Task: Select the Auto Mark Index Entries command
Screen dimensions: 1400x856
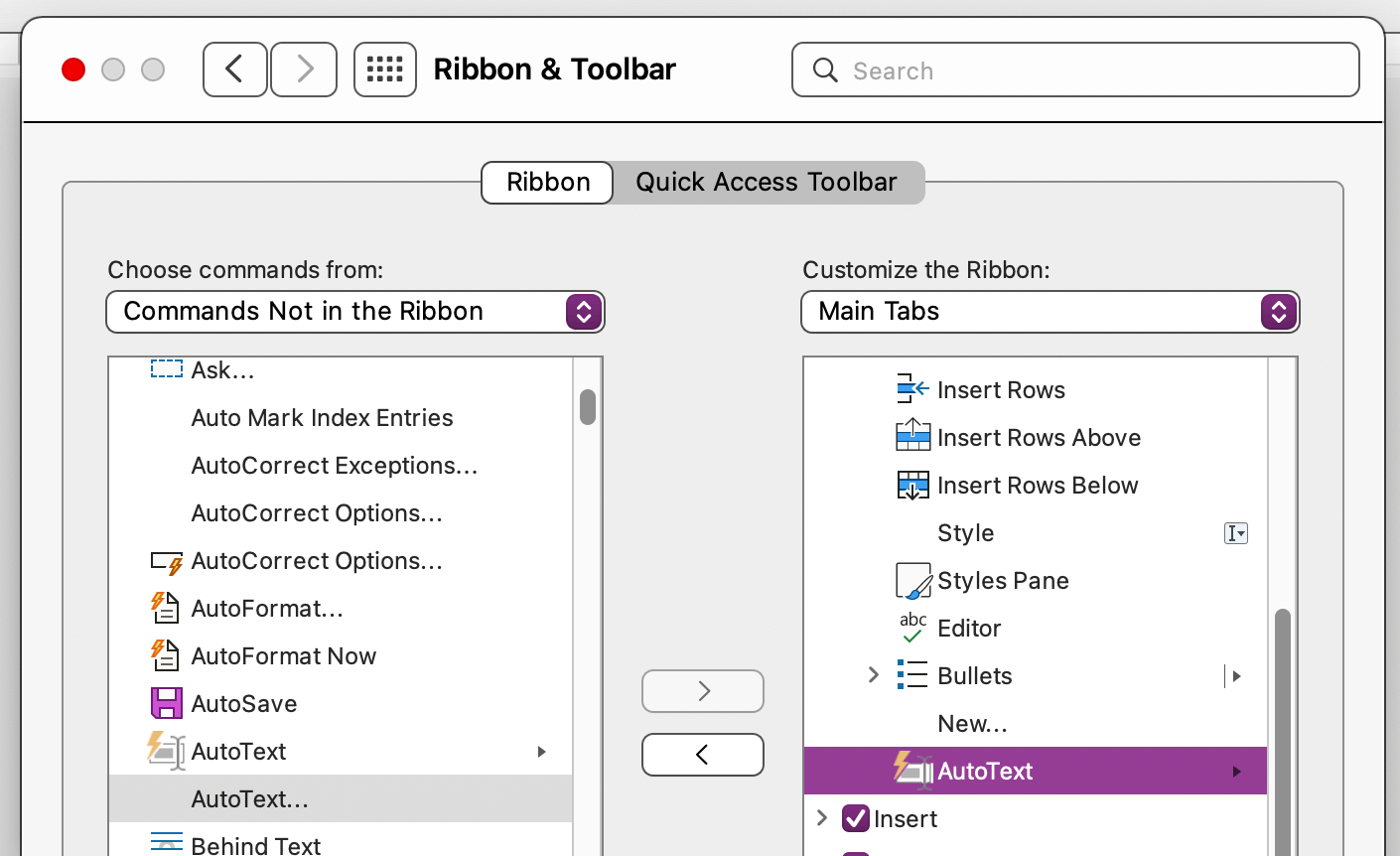Action: [x=341, y=417]
